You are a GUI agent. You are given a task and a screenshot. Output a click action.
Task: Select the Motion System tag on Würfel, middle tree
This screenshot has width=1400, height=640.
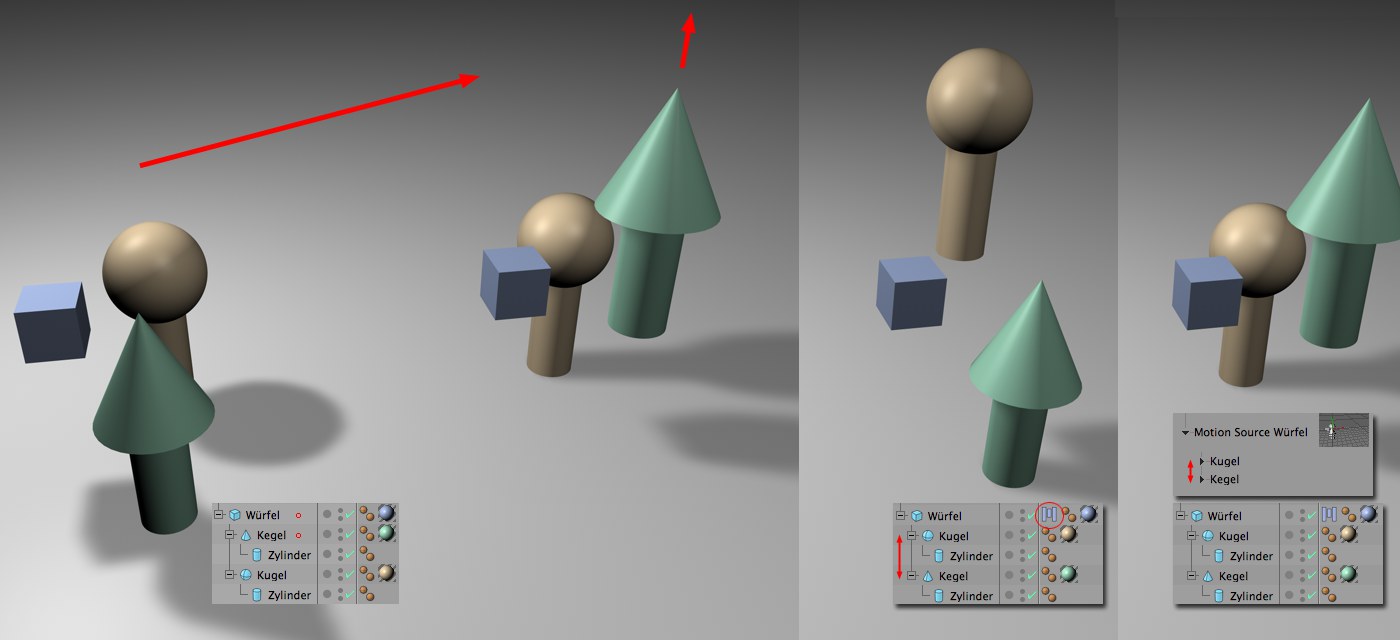pyautogui.click(x=1049, y=515)
